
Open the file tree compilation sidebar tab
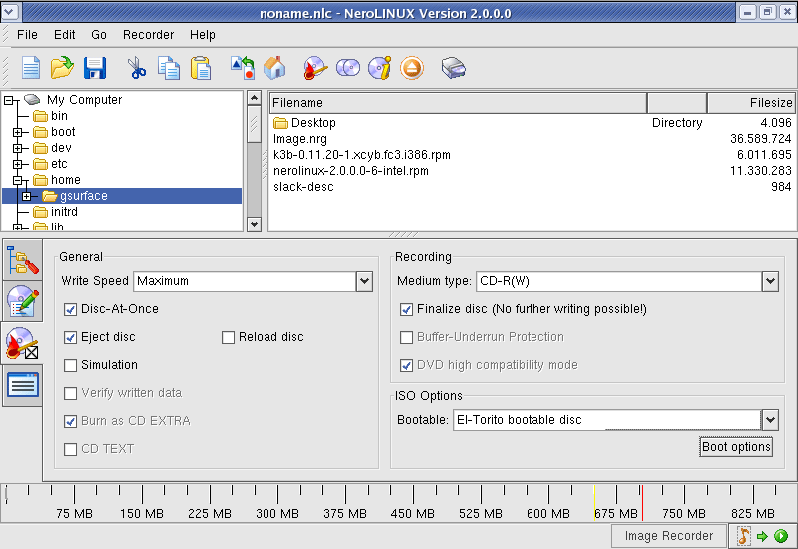pyautogui.click(x=22, y=261)
